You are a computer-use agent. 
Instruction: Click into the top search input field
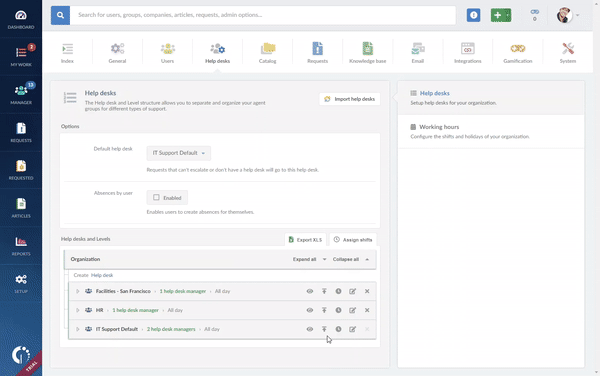262,15
